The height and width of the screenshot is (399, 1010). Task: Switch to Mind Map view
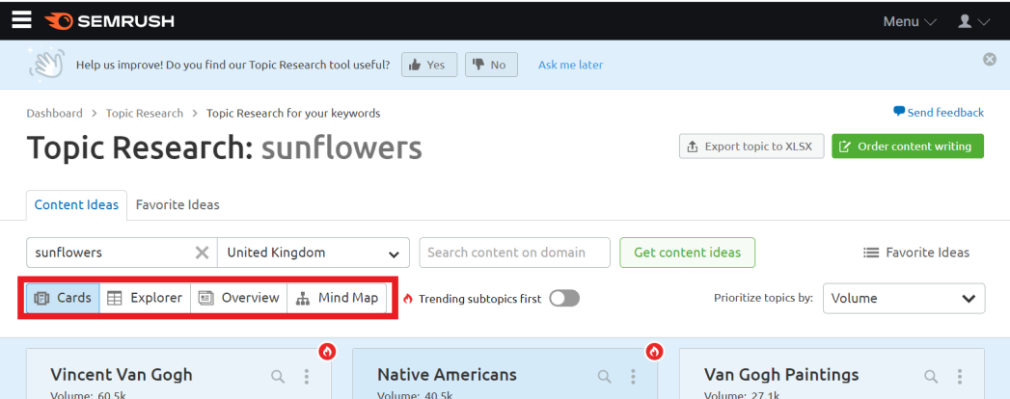click(337, 298)
